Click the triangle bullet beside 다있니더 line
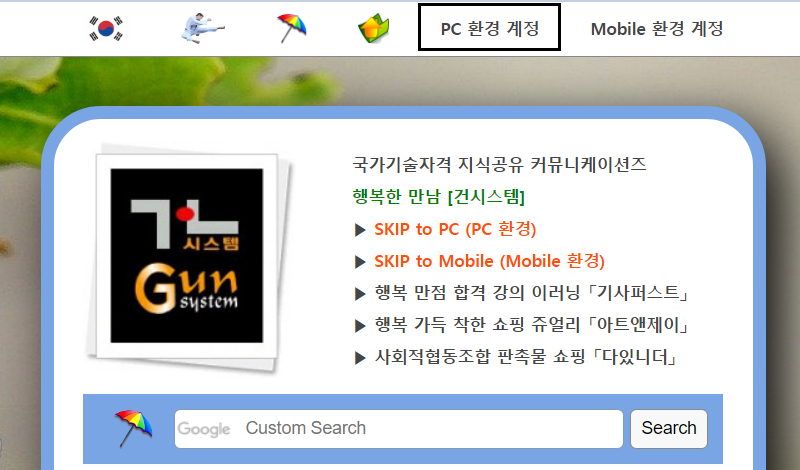This screenshot has height=470, width=800. tap(360, 358)
